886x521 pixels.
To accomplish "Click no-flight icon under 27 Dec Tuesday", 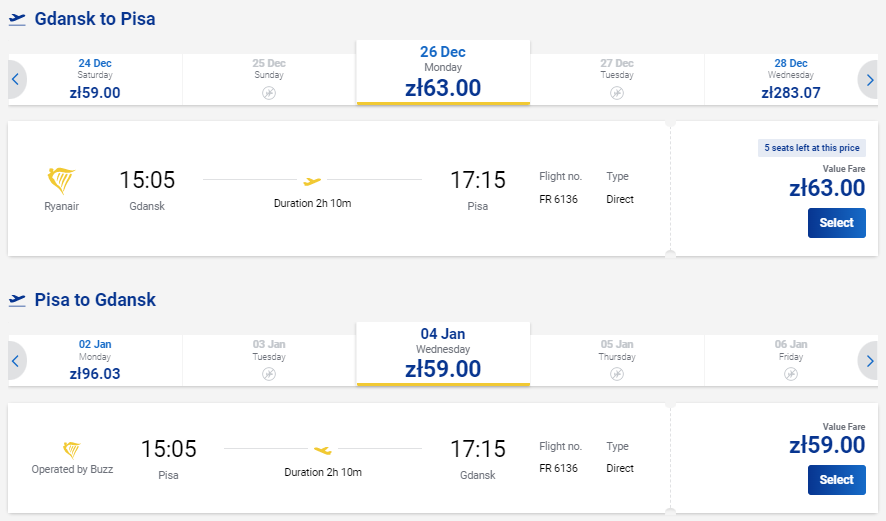I will (x=617, y=93).
